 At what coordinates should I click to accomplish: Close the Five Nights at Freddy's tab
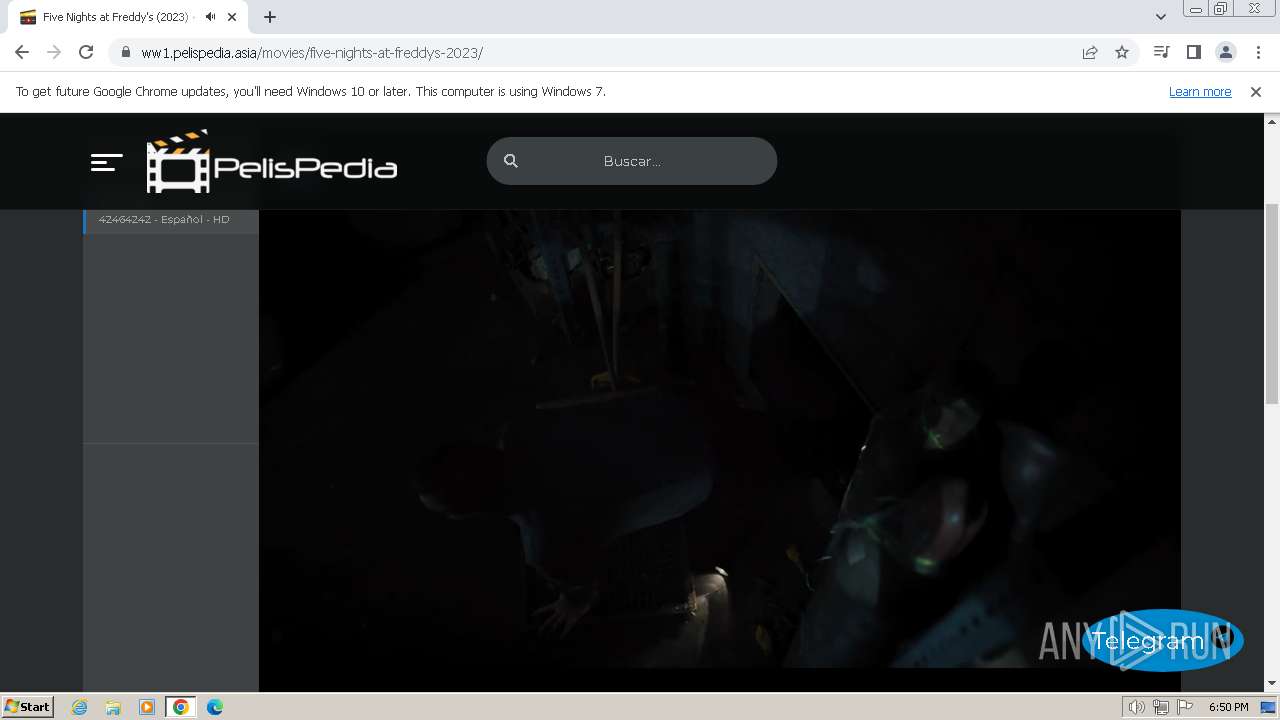tap(232, 17)
